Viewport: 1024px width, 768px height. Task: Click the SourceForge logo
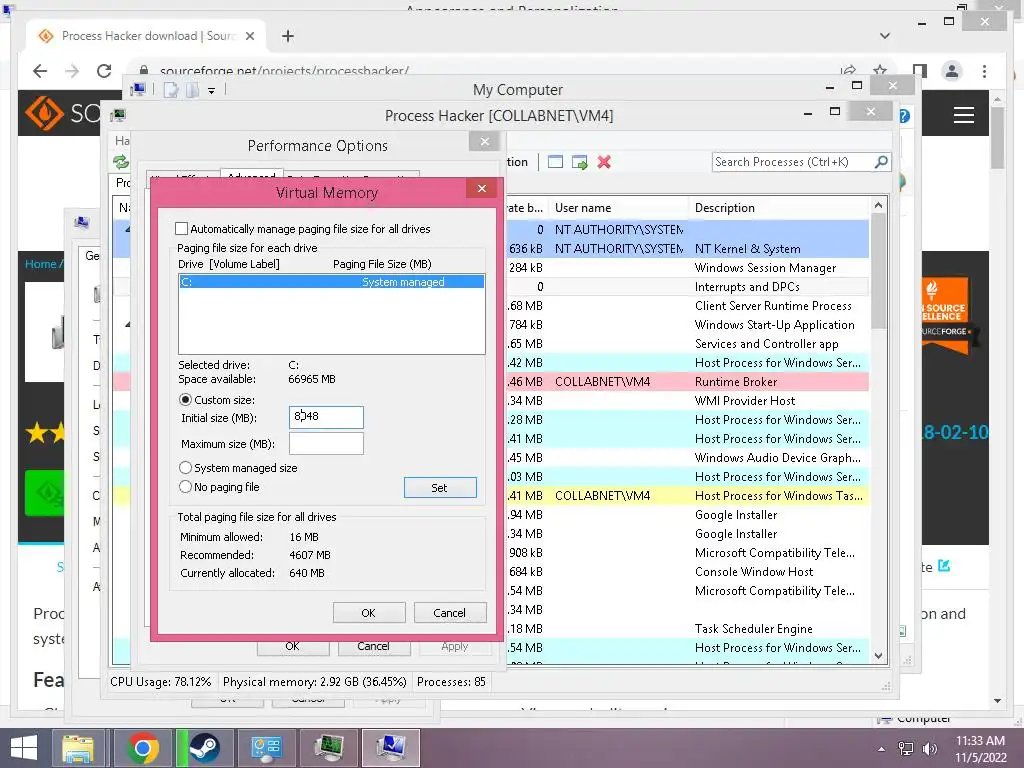[x=62, y=114]
